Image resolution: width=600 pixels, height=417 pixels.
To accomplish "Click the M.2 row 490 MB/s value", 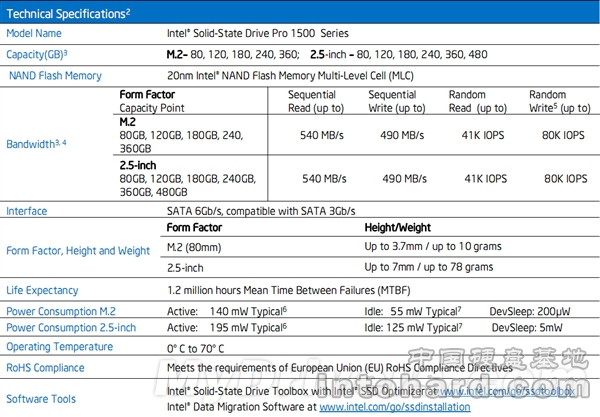I will click(x=402, y=135).
